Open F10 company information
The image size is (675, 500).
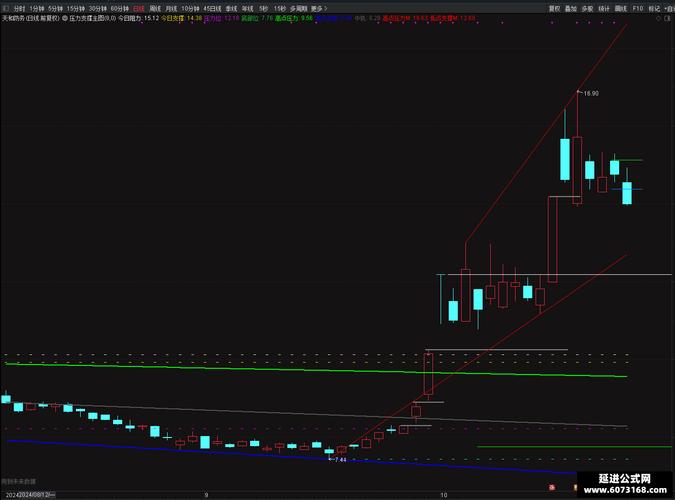[637, 7]
